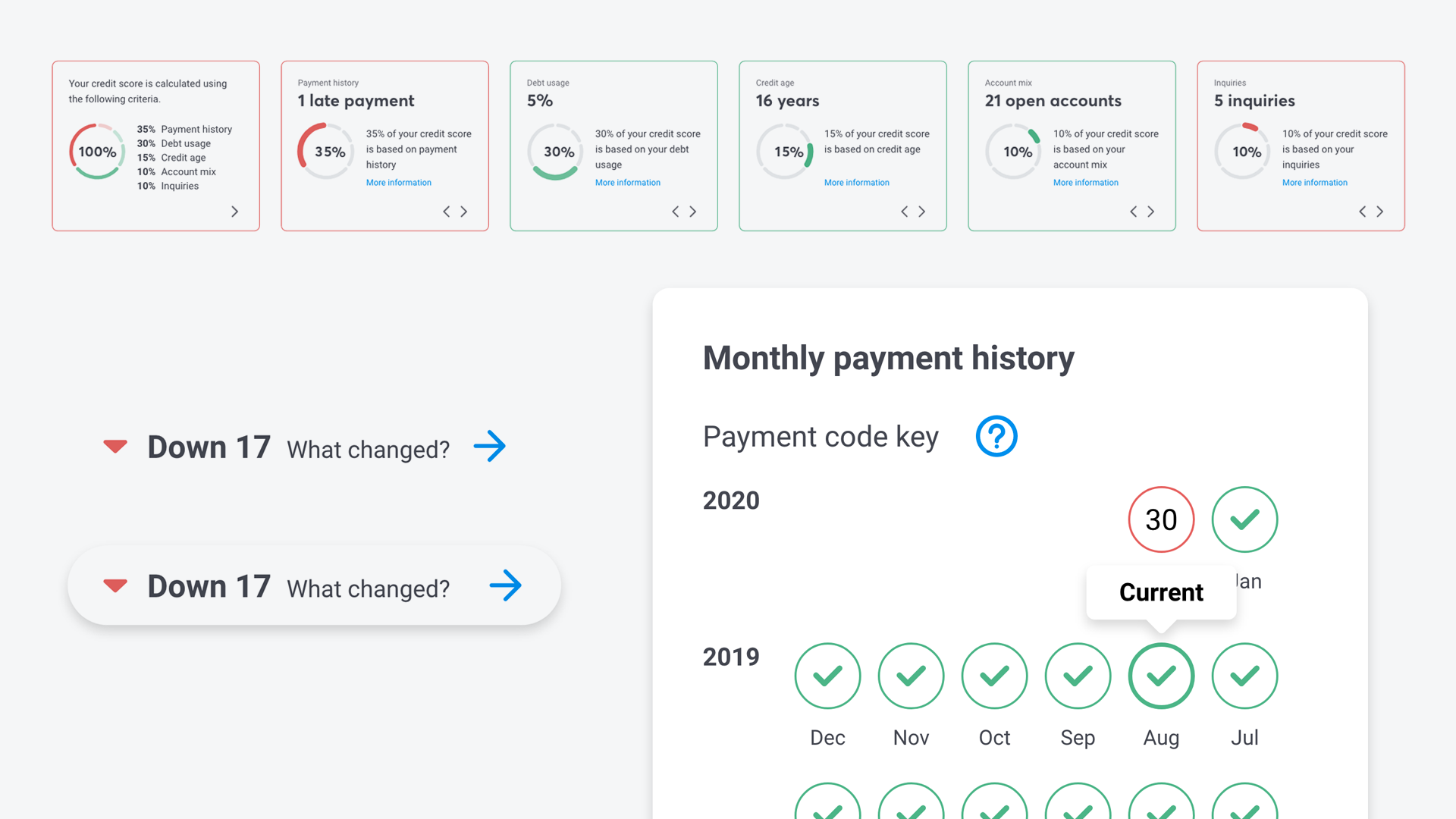The height and width of the screenshot is (819, 1456).
Task: Click the red down triangle in the Down 17 pill
Action: click(115, 585)
